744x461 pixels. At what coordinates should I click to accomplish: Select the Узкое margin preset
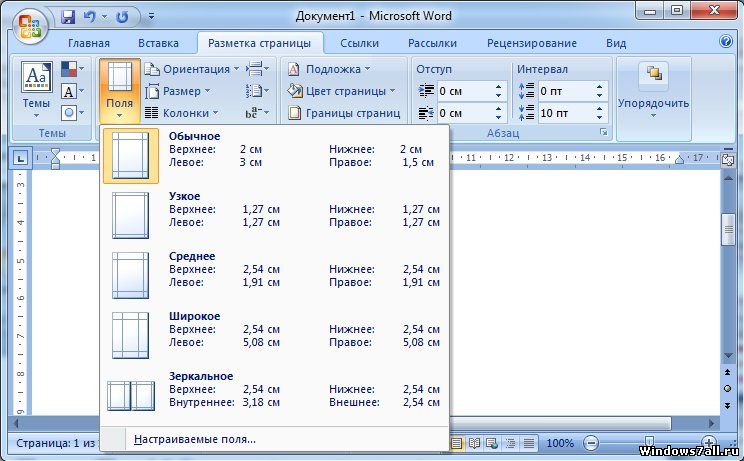click(274, 215)
